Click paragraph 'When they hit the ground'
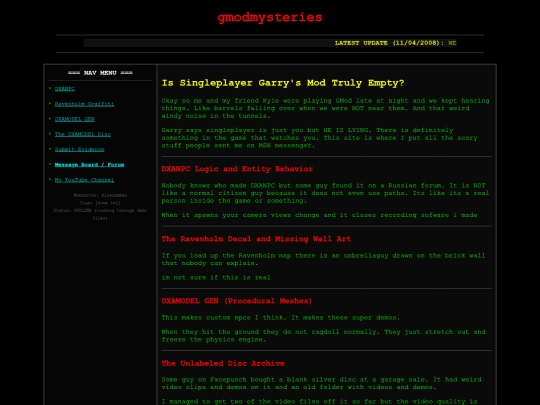Image resolution: width=540 pixels, height=405 pixels. [x=324, y=336]
